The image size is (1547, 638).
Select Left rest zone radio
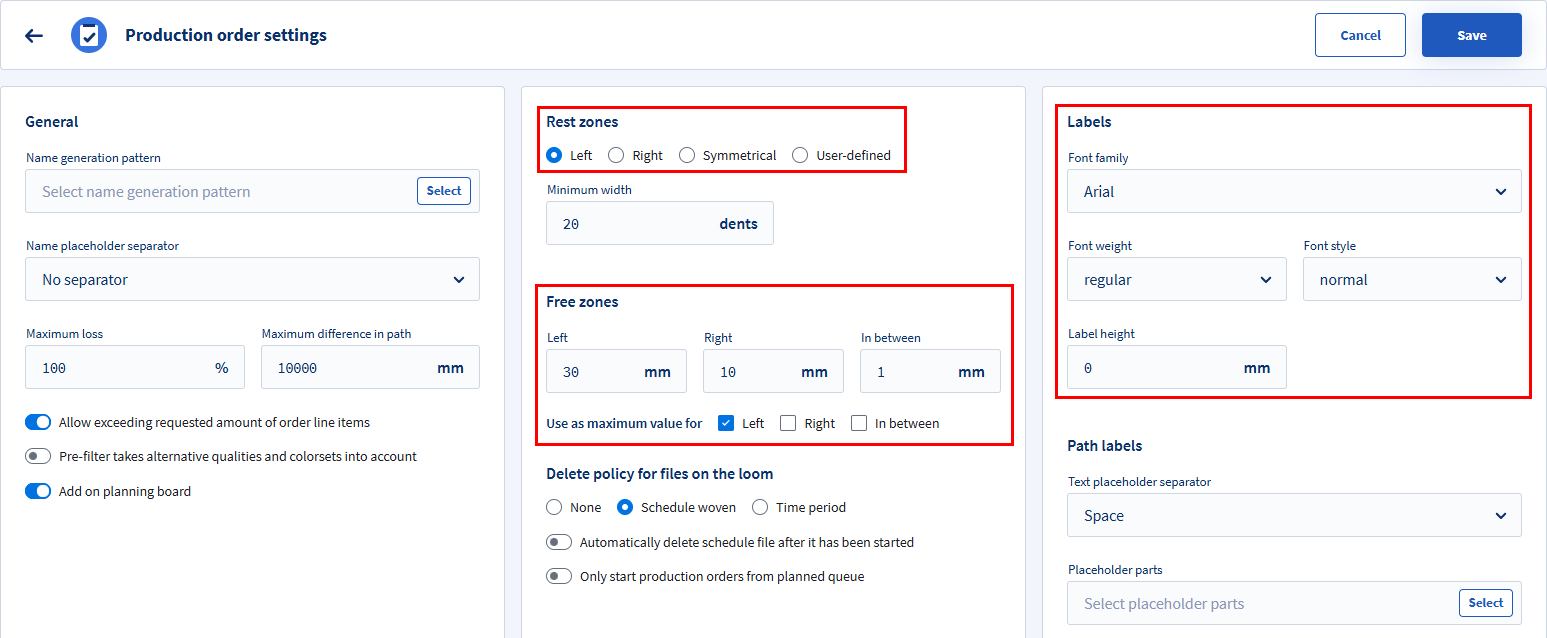click(x=554, y=155)
